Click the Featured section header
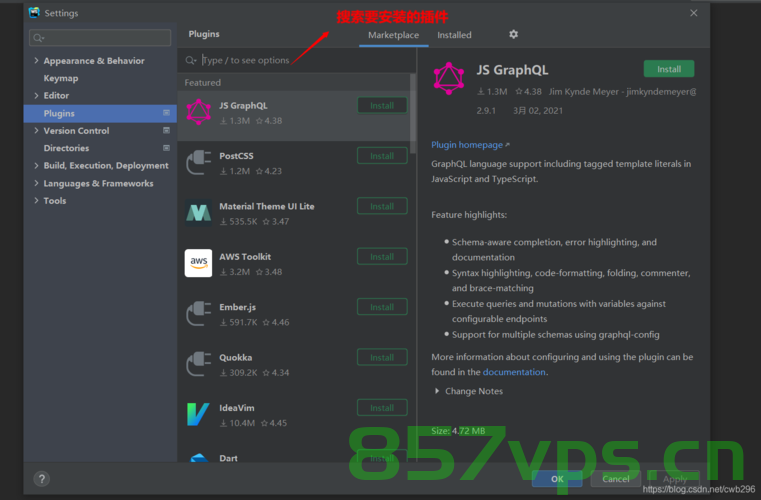761x500 pixels. [x=202, y=83]
